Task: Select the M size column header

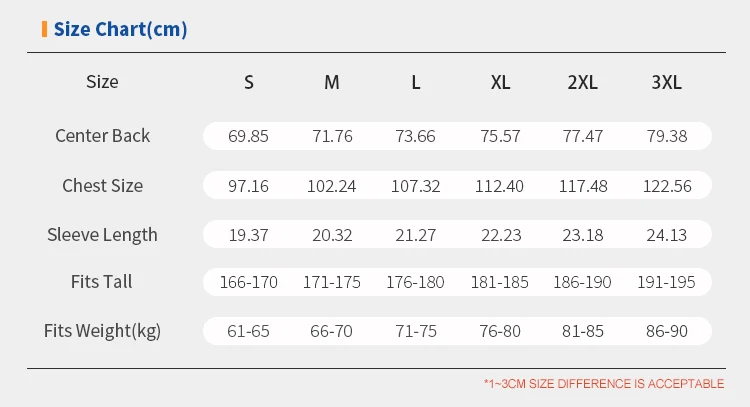Action: tap(332, 82)
